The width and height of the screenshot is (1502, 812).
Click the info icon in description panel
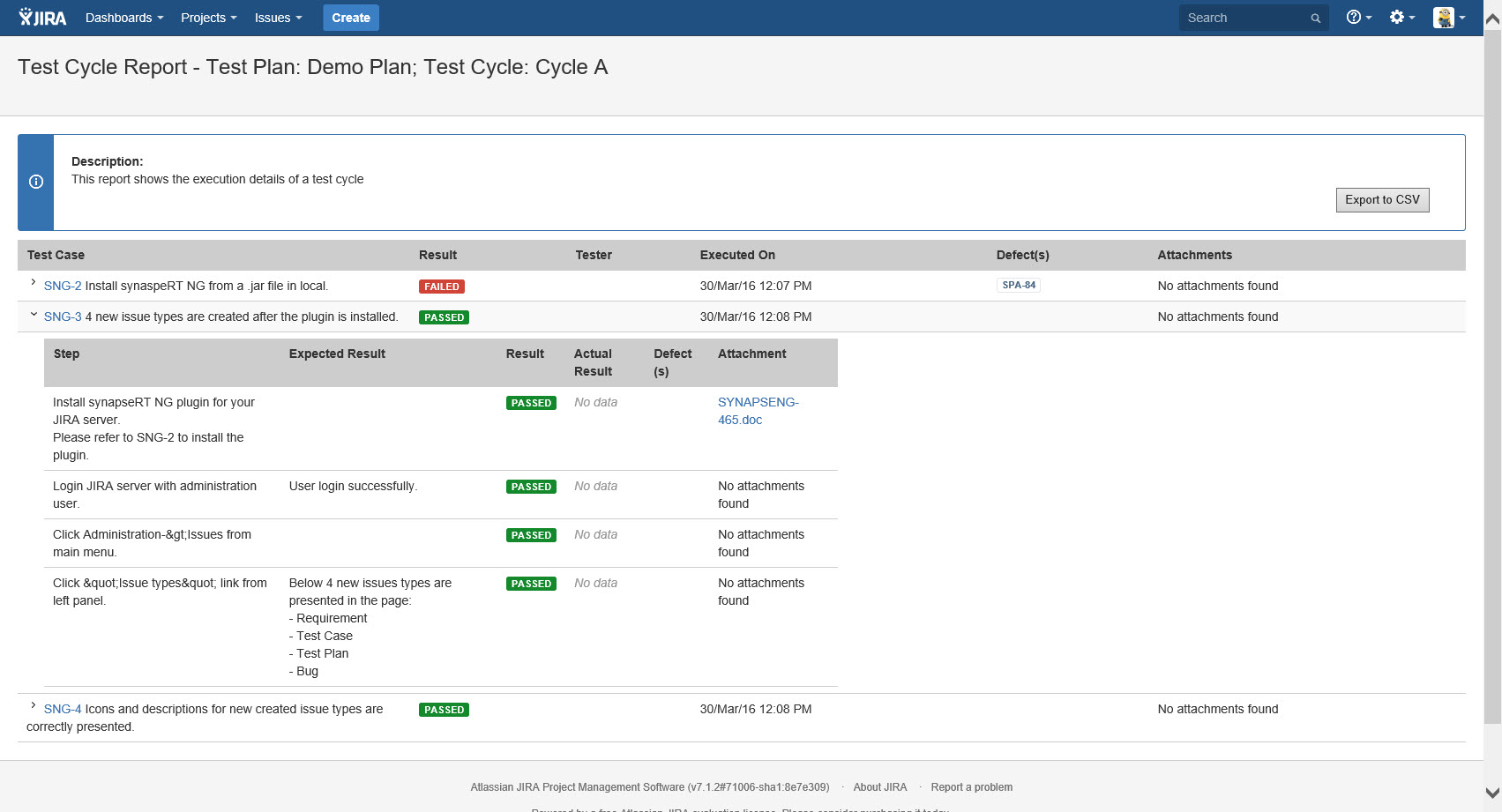[36, 182]
